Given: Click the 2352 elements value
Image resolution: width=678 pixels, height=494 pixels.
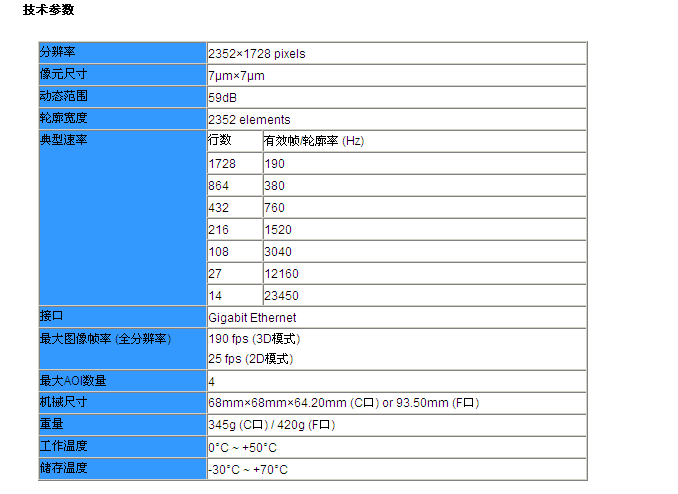Looking at the screenshot, I should (249, 119).
